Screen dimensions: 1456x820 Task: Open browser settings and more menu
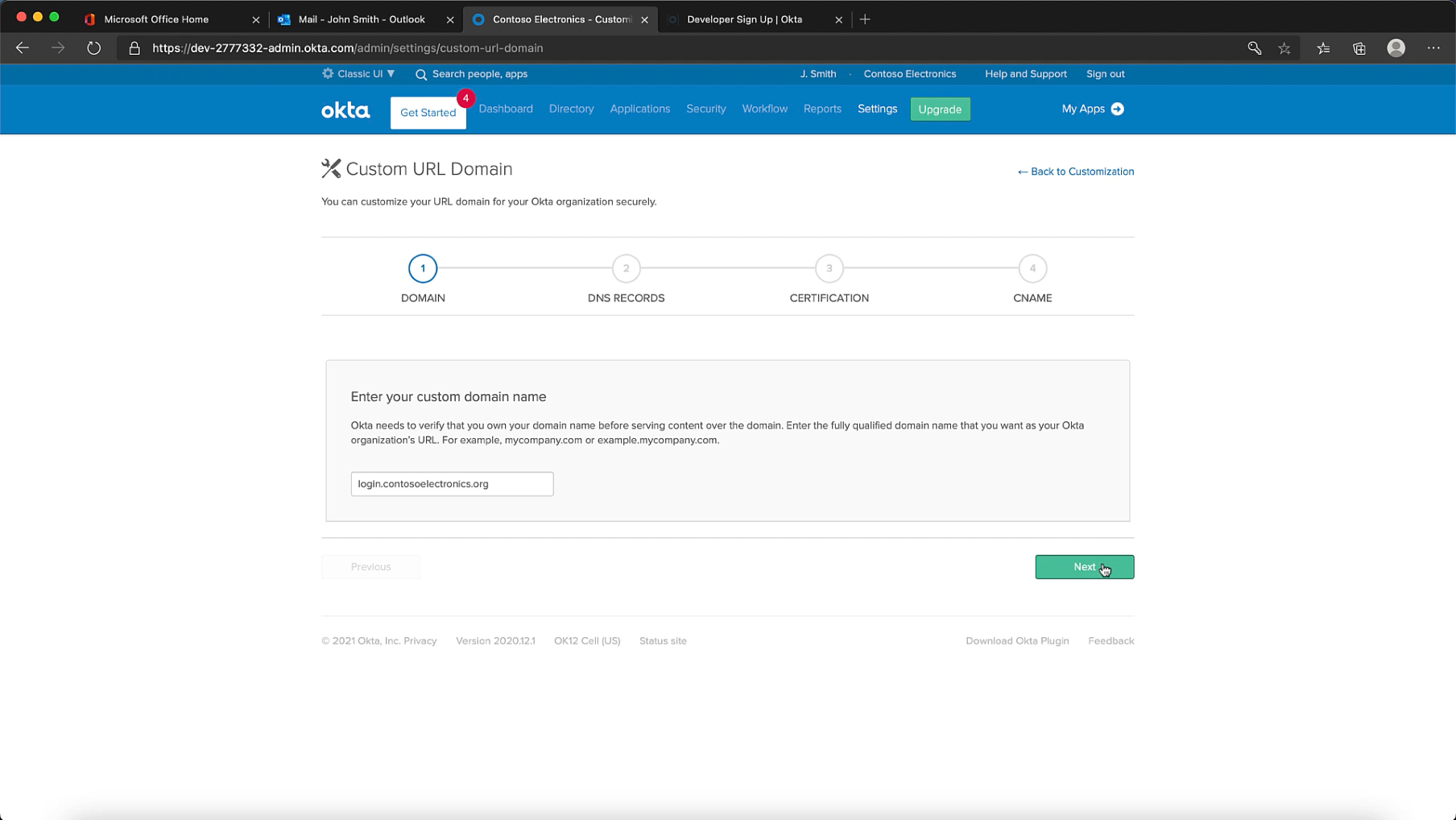click(x=1433, y=48)
